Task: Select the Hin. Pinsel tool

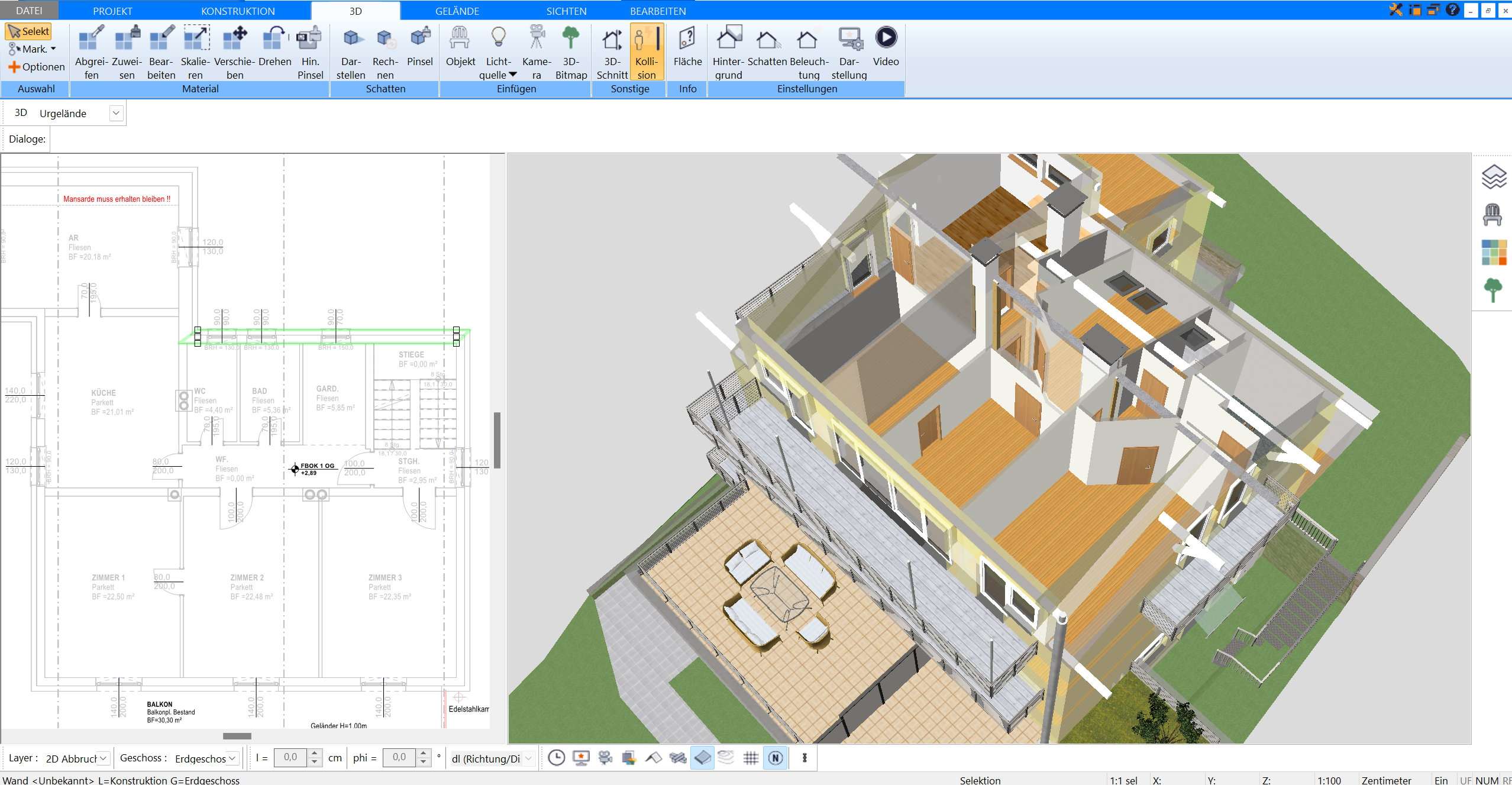Action: tap(310, 52)
